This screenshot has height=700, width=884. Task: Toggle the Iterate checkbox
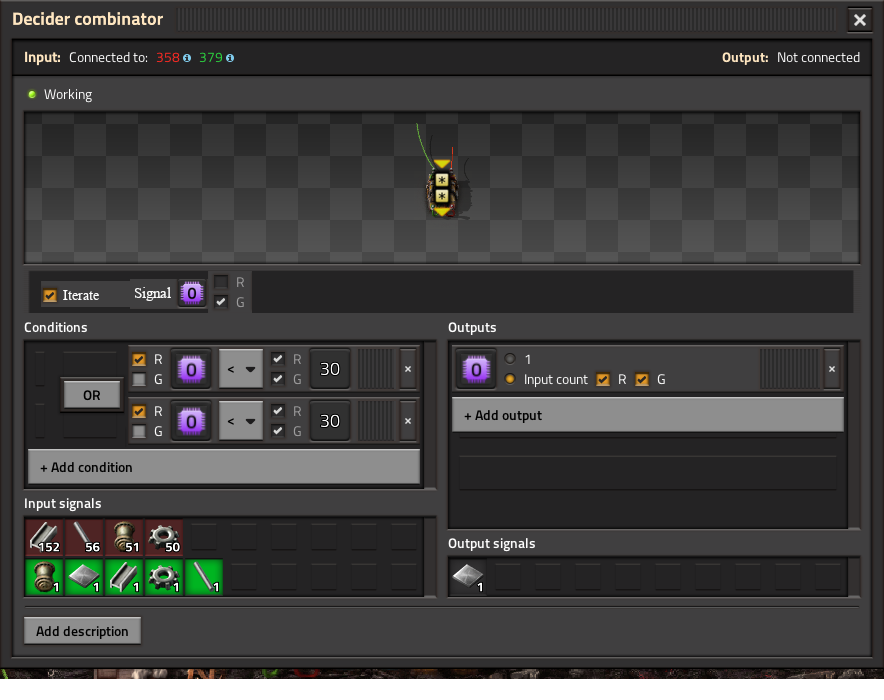click(50, 295)
